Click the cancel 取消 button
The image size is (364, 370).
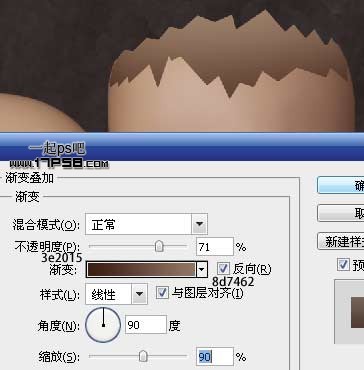coord(341,213)
